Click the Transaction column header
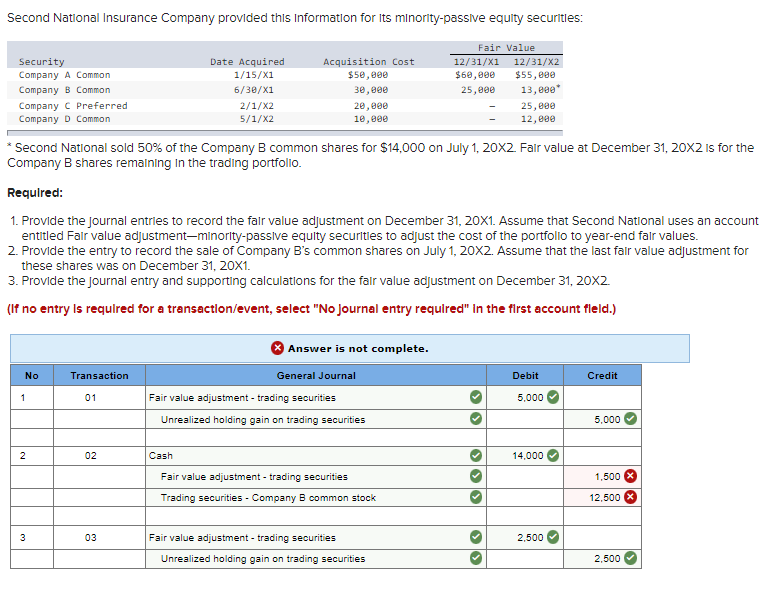This screenshot has height=590, width=770. [99, 375]
